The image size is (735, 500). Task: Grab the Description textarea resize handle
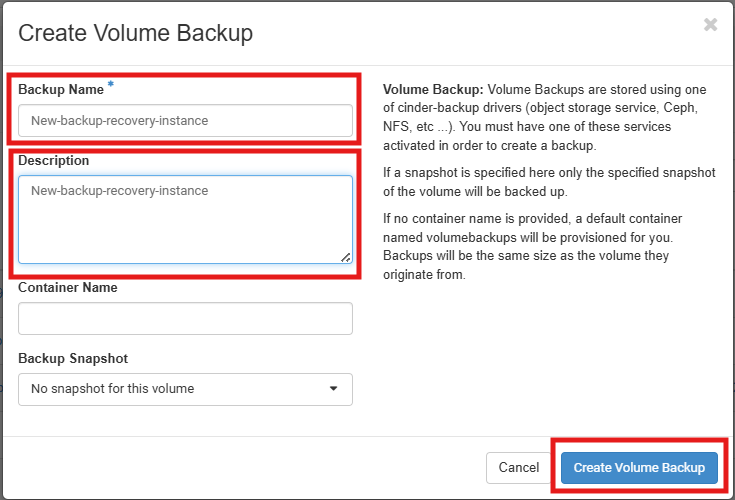click(346, 257)
